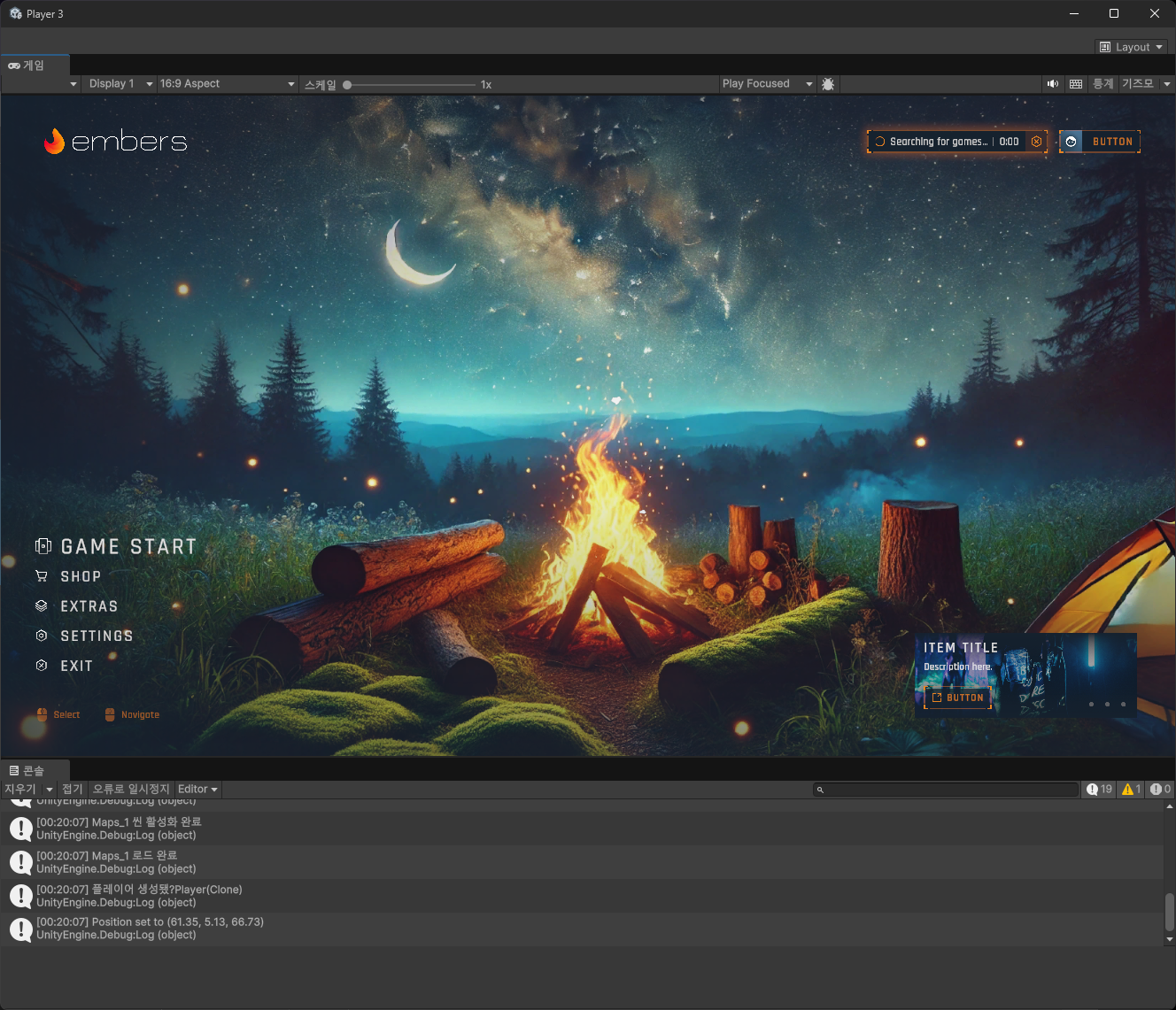Toggle the 접기 collapse option in console
Viewport: 1176px width, 1010px height.
coord(72,790)
